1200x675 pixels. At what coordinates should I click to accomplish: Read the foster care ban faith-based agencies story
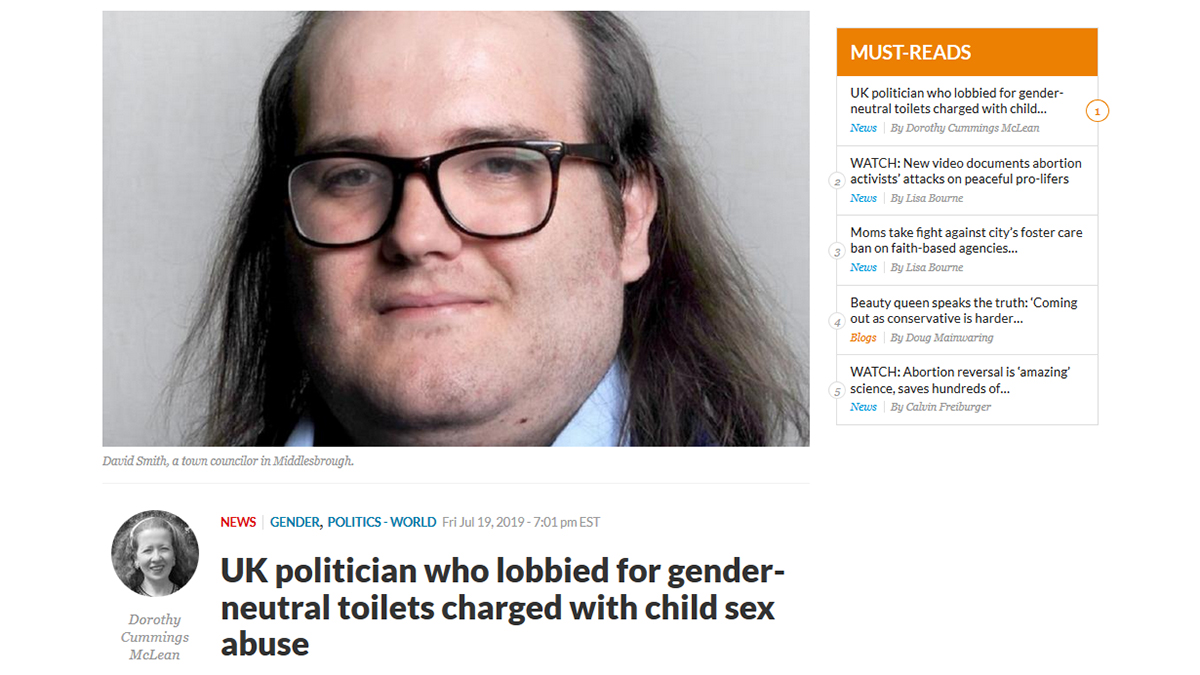(966, 240)
